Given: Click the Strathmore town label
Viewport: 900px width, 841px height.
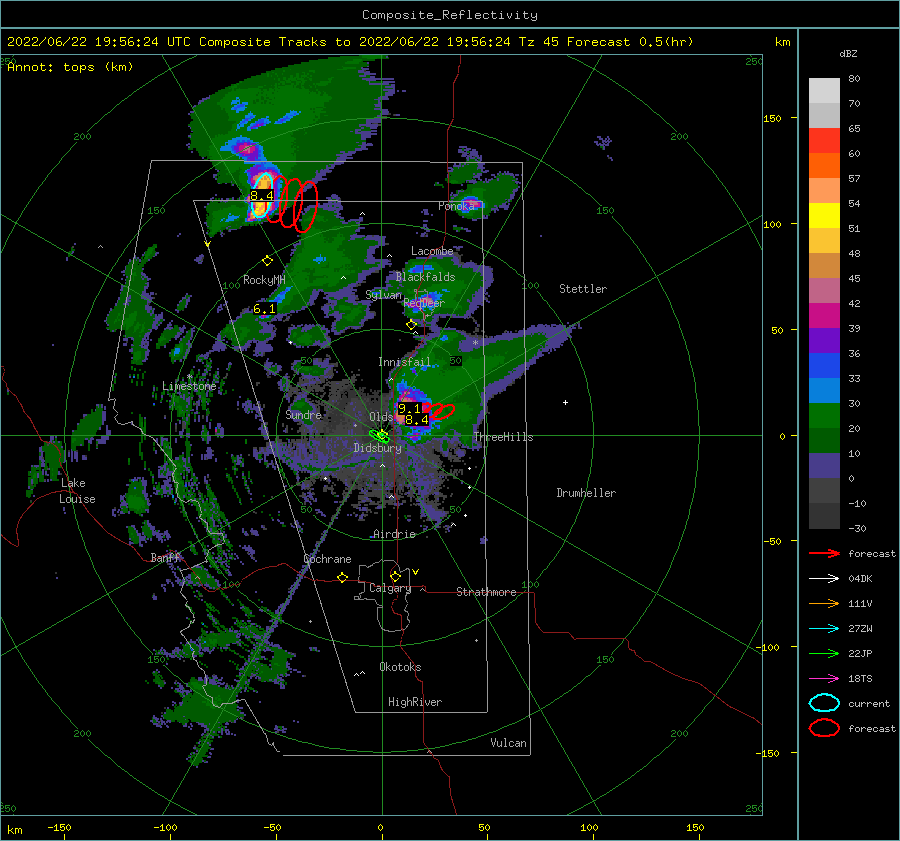Looking at the screenshot, I should click(x=486, y=592).
